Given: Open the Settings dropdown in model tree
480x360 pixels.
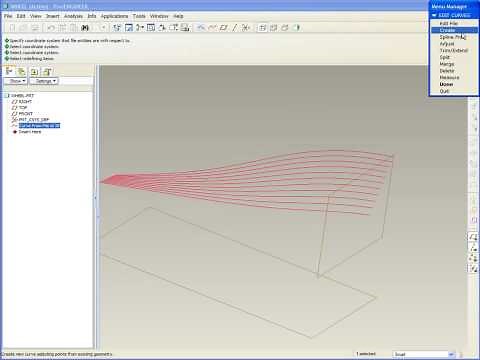Looking at the screenshot, I should [44, 81].
